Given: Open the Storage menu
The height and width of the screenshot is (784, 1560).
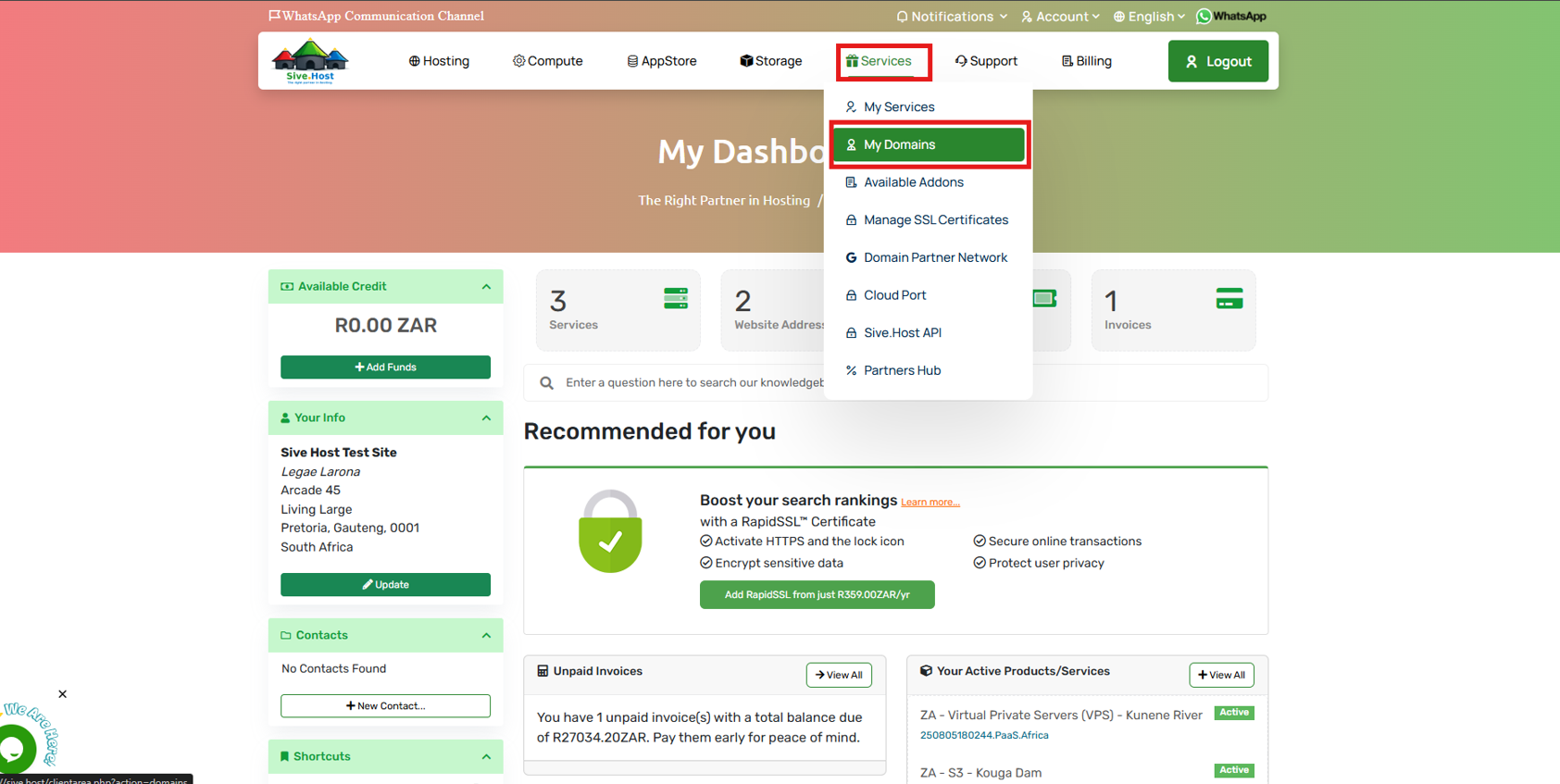Looking at the screenshot, I should 770,61.
